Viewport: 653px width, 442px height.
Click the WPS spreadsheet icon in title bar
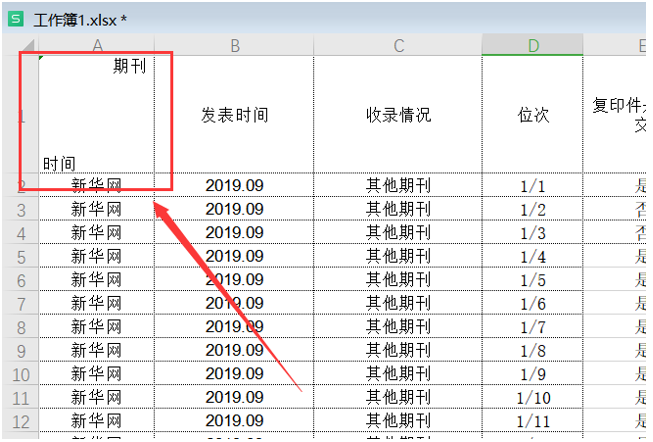pos(16,19)
